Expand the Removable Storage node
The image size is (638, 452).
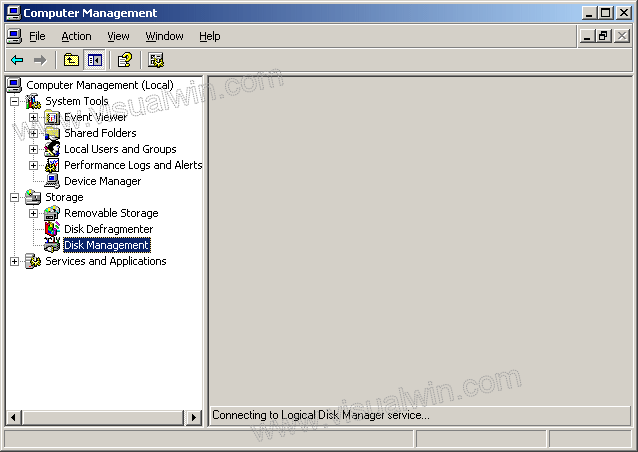pyautogui.click(x=33, y=213)
